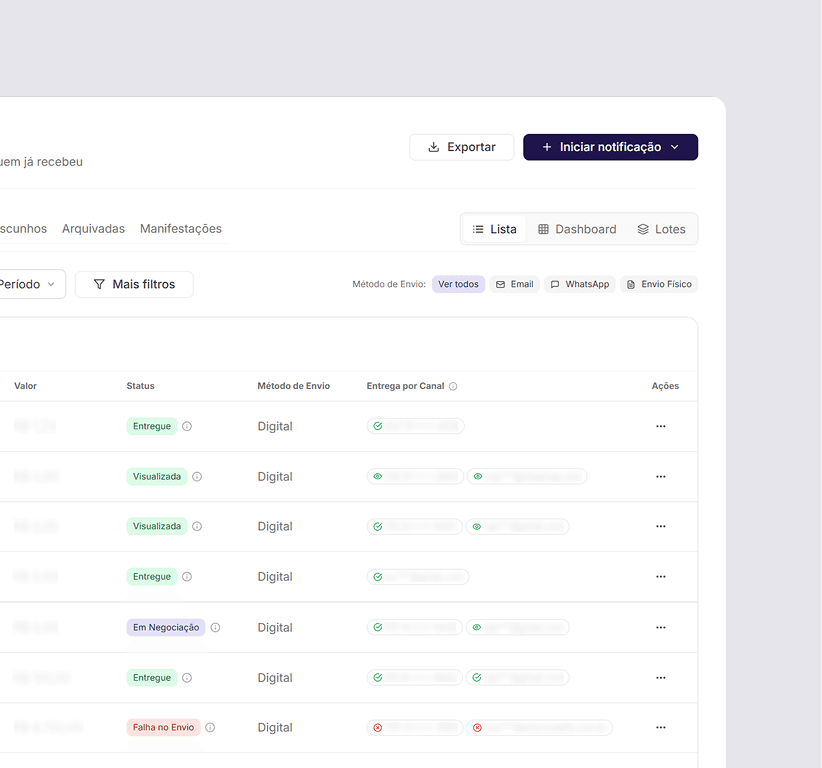Open Mais filtros
822x768 pixels.
(134, 284)
